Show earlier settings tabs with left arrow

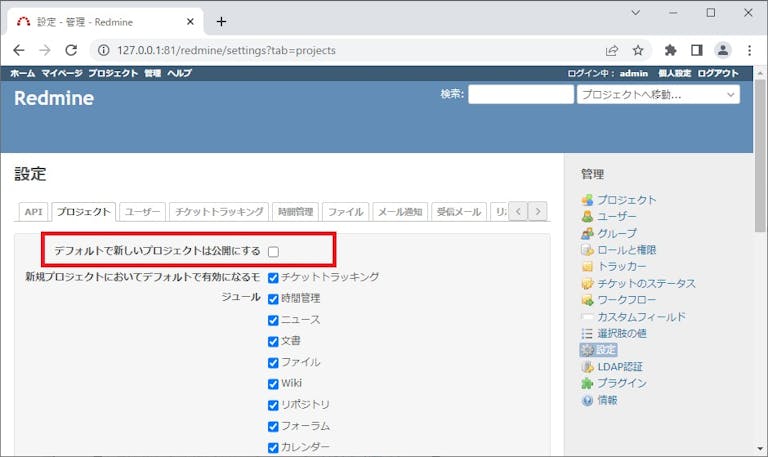click(x=518, y=212)
